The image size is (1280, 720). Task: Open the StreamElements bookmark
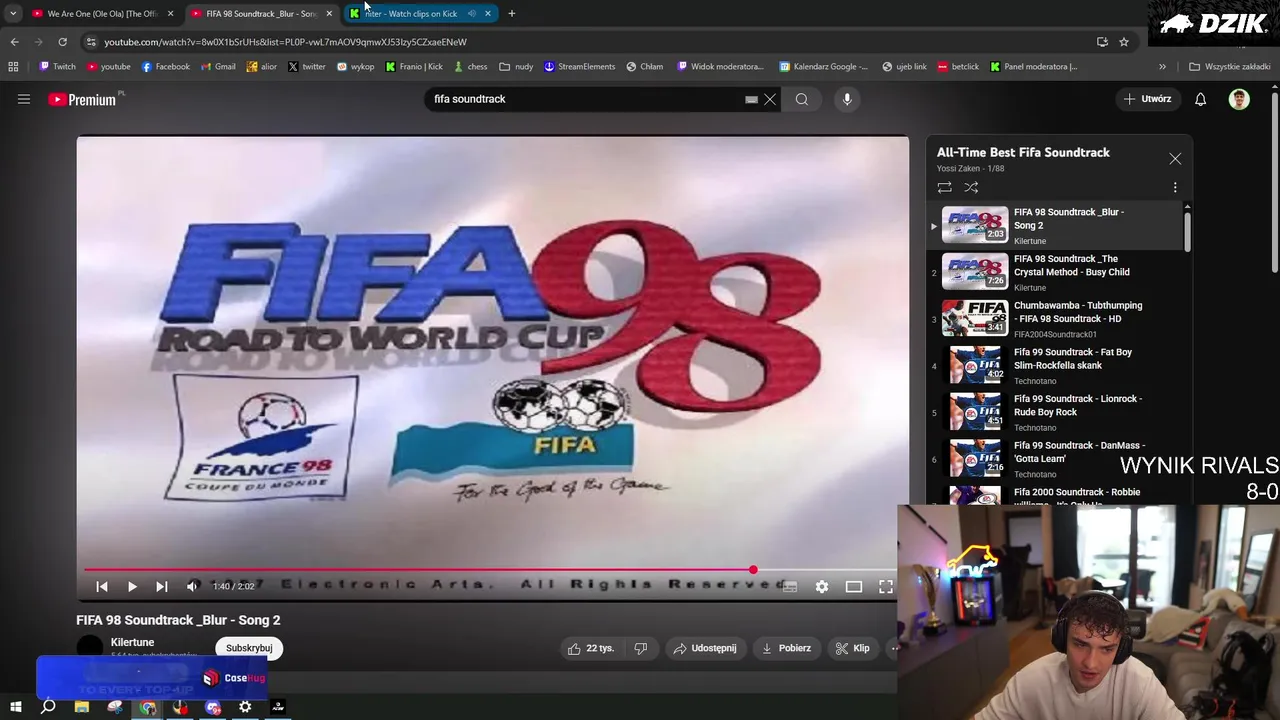(579, 67)
